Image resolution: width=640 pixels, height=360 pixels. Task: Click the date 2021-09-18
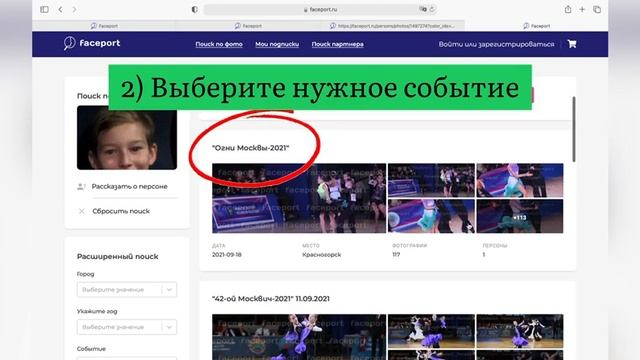[227, 254]
